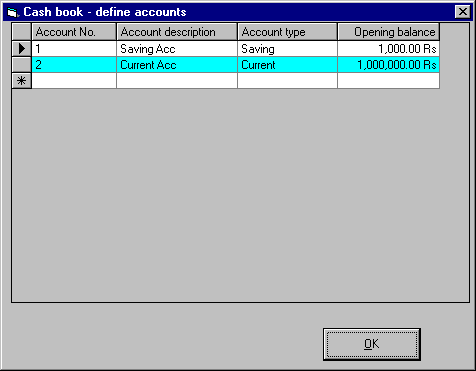Click empty Account No. cell in new row
Image resolution: width=476 pixels, height=371 pixels.
(x=74, y=81)
